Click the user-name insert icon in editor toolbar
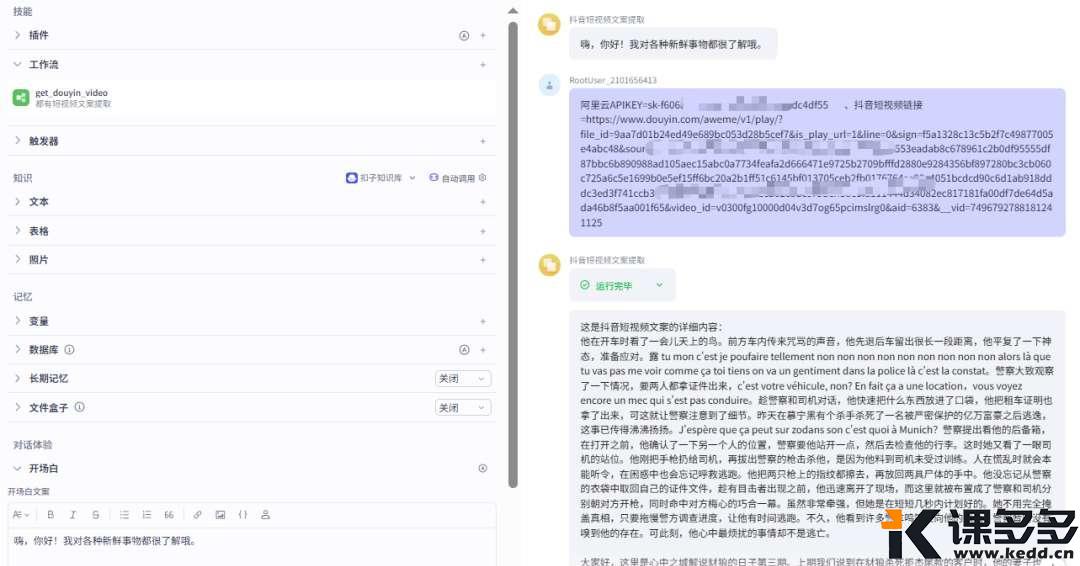The height and width of the screenshot is (566, 1080). tap(265, 514)
